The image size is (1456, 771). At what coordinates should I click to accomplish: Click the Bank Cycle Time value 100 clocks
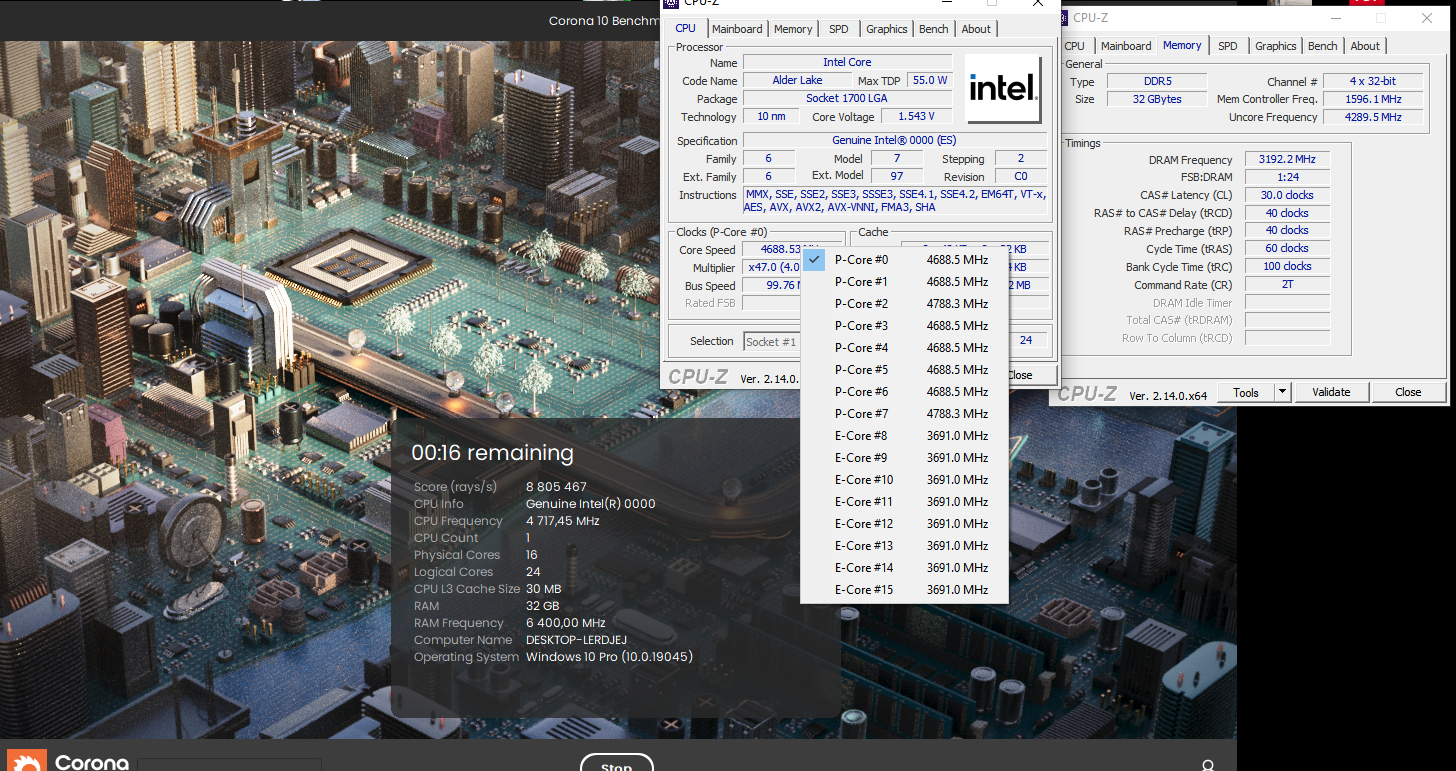(1287, 266)
